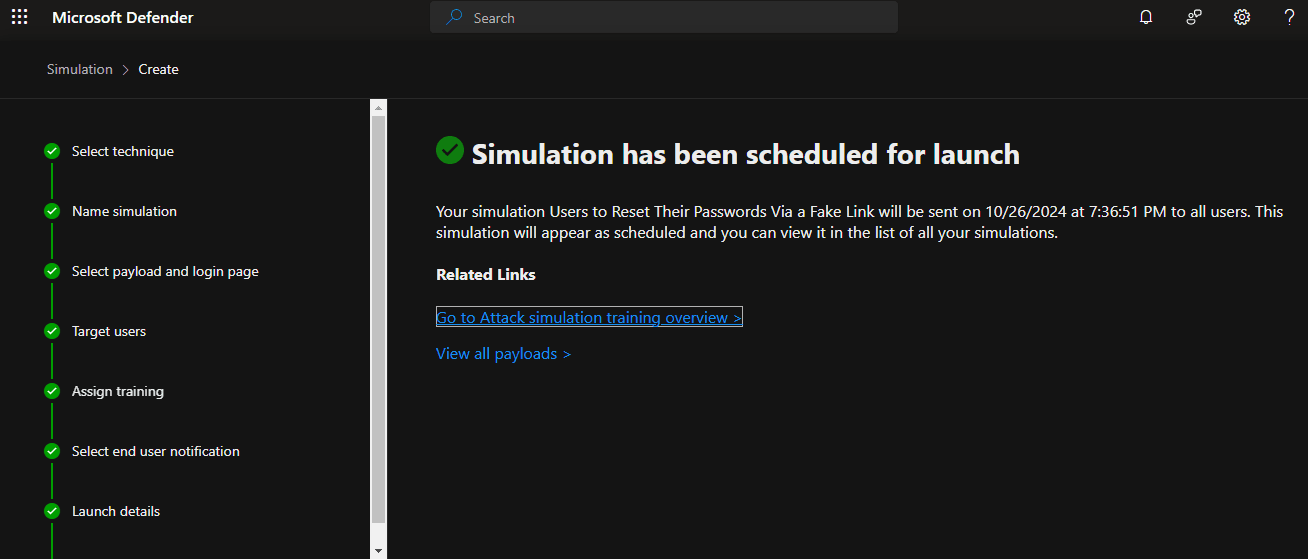The image size is (1308, 559).
Task: Open the app launcher waffle icon
Action: coord(20,17)
